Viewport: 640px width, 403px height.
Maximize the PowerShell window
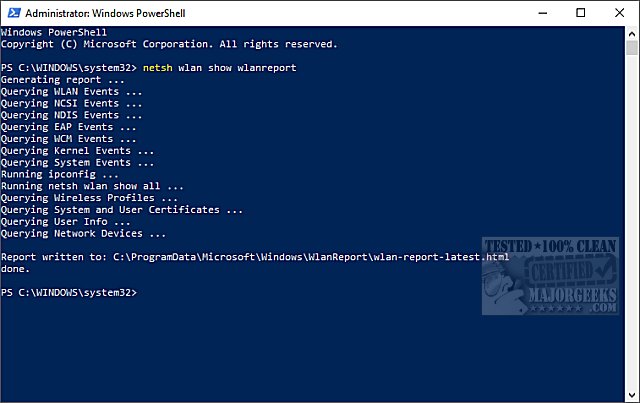[x=581, y=13]
